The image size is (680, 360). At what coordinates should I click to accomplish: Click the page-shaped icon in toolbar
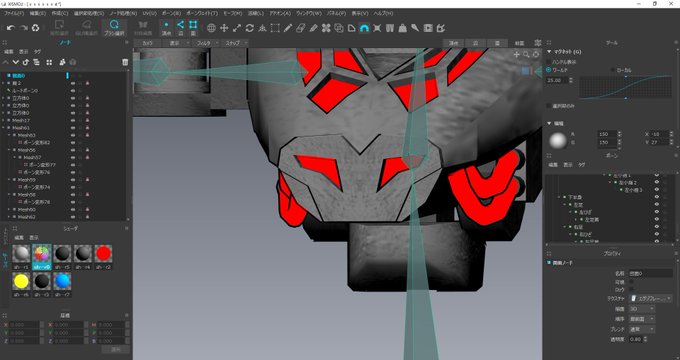[x=352, y=28]
